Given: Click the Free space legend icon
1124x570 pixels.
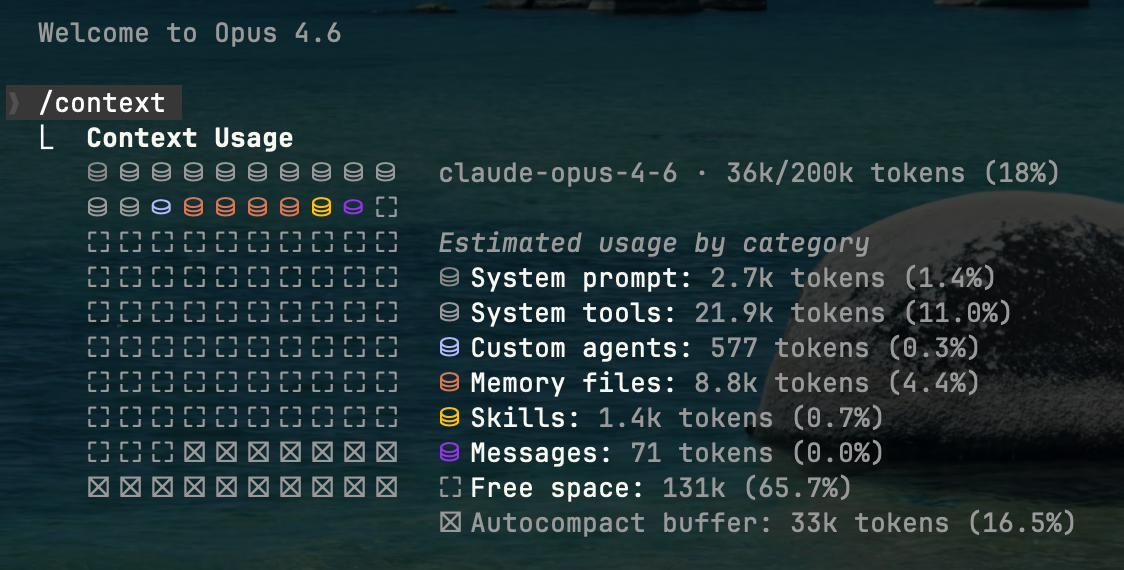Looking at the screenshot, I should [450, 488].
